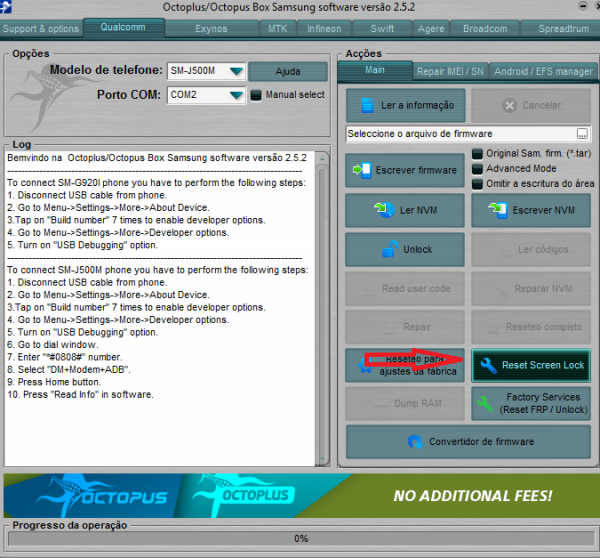This screenshot has width=600, height=558.
Task: Click log line '6. Go to dial window.'
Action: (x=53, y=344)
